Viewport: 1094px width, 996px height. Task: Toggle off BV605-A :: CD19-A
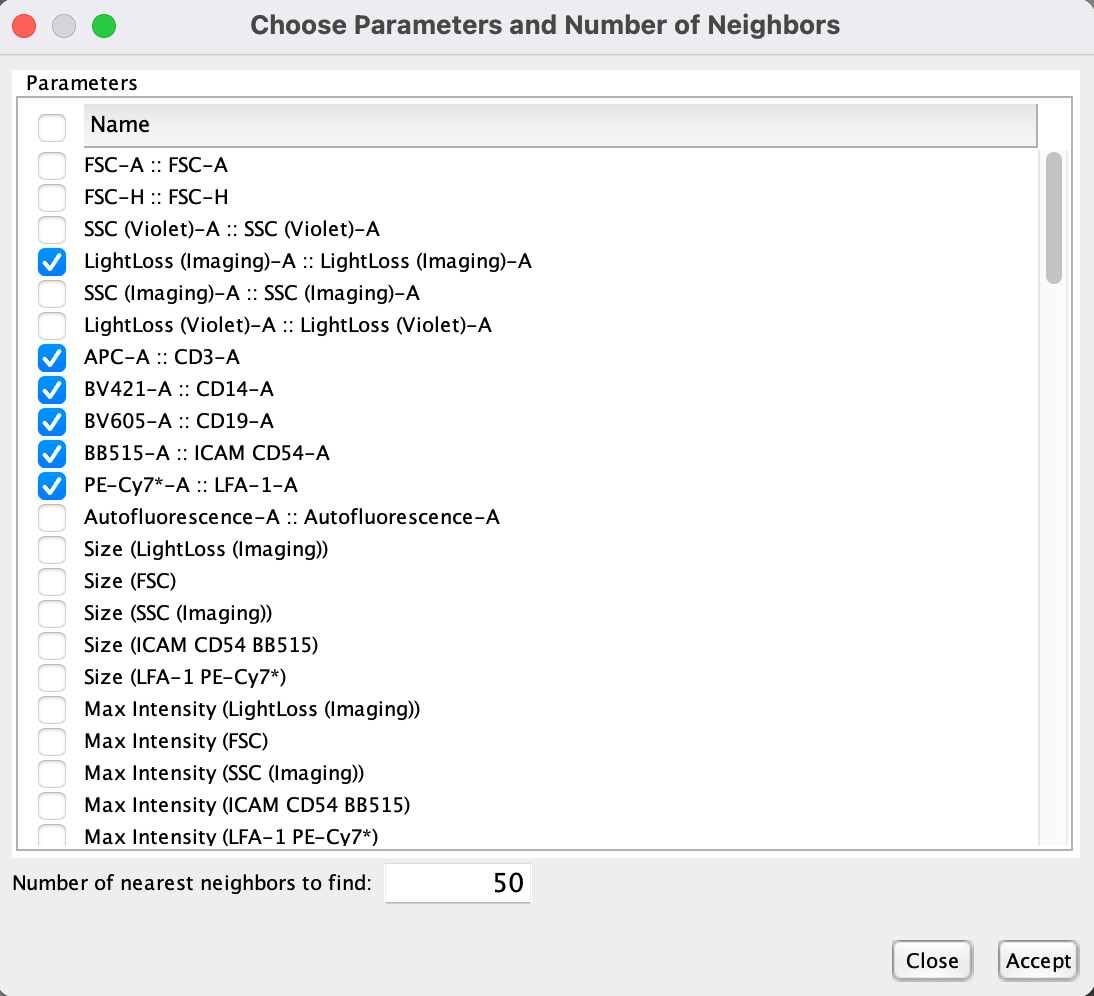point(51,421)
